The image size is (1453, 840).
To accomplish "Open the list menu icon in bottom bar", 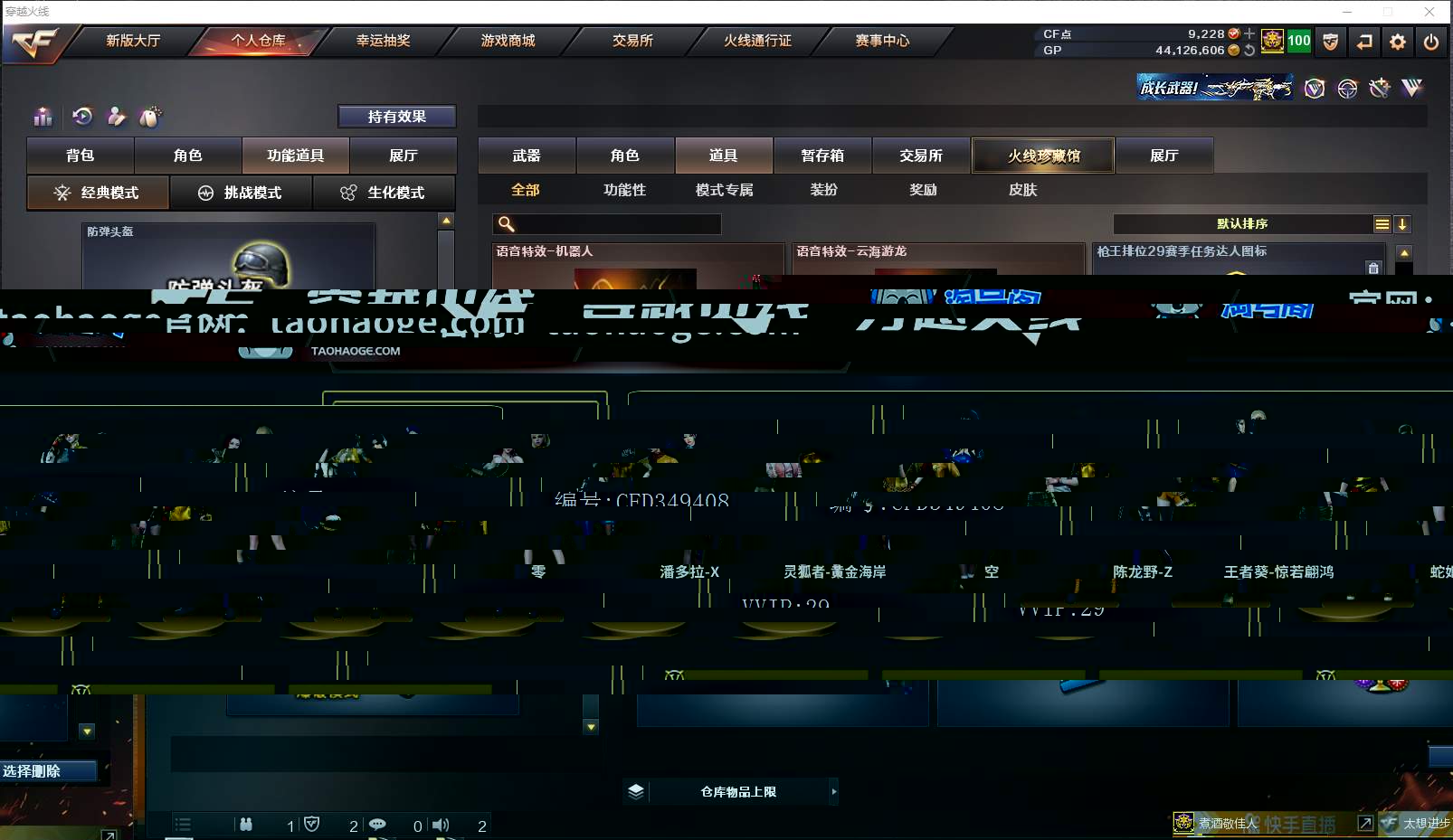I will pos(183,825).
